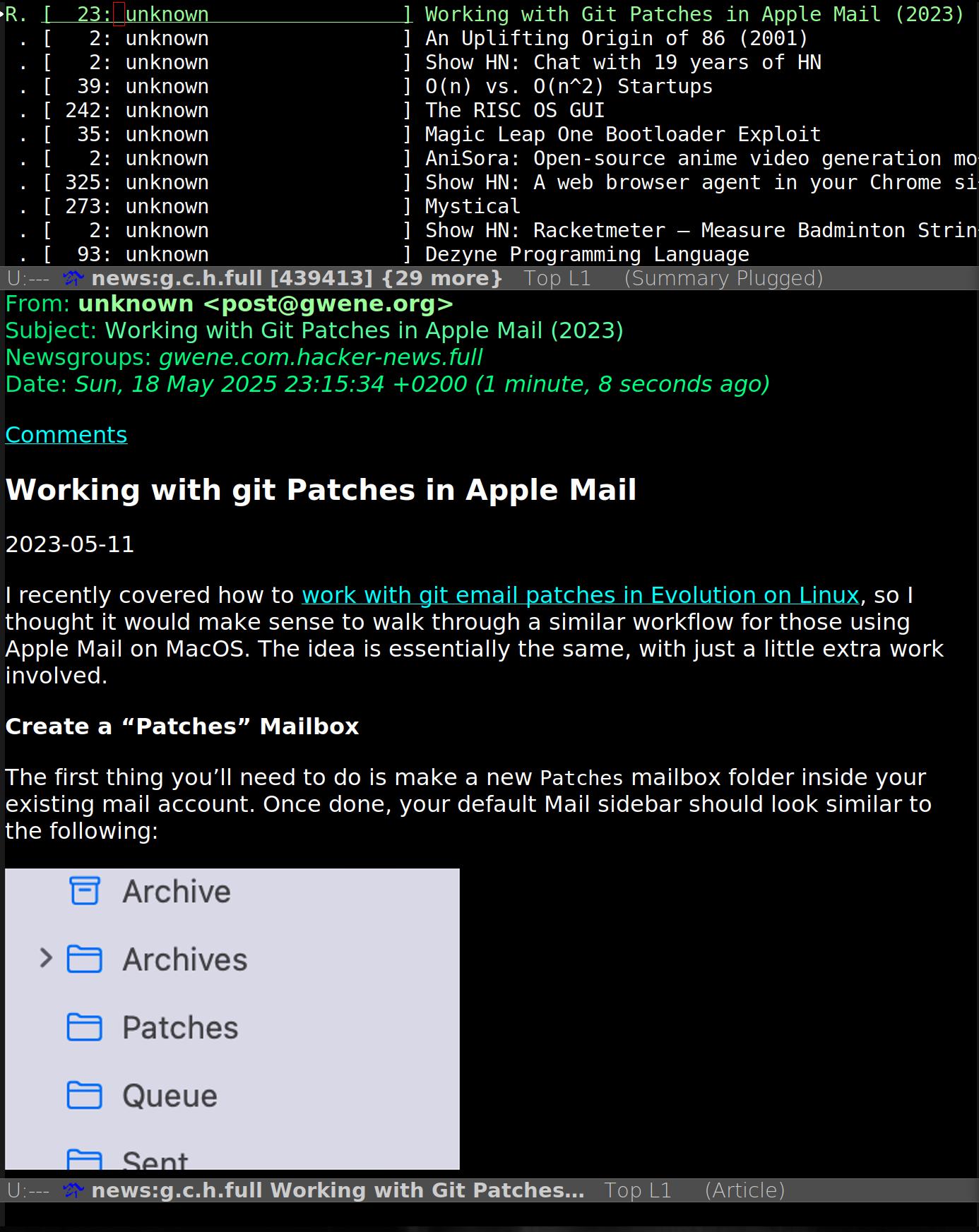
Task: Click the 242 line count in summary list
Action: 83,110
